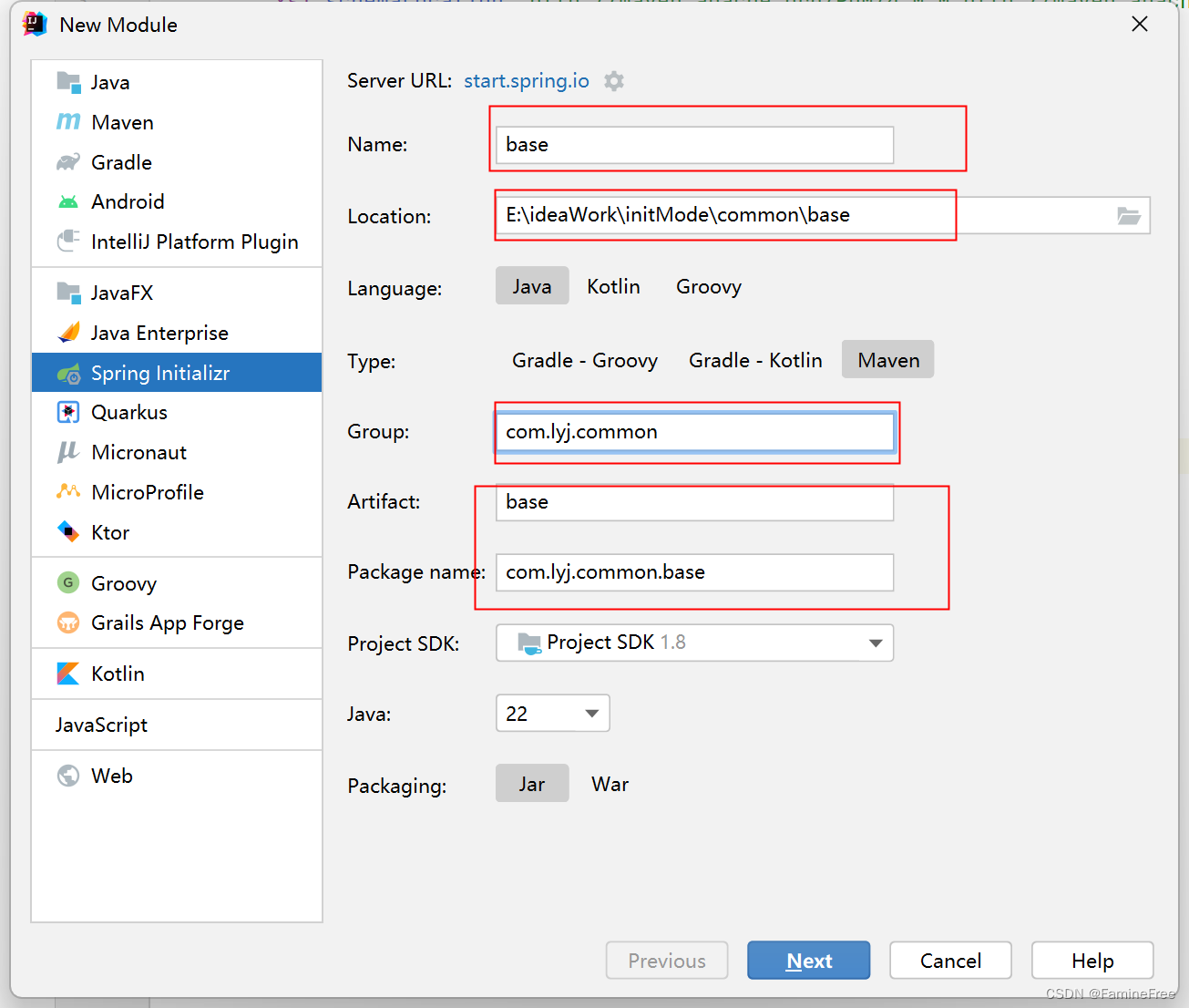Screen dimensions: 1189x1008
Task: Click the Ktor icon
Action: (x=68, y=531)
